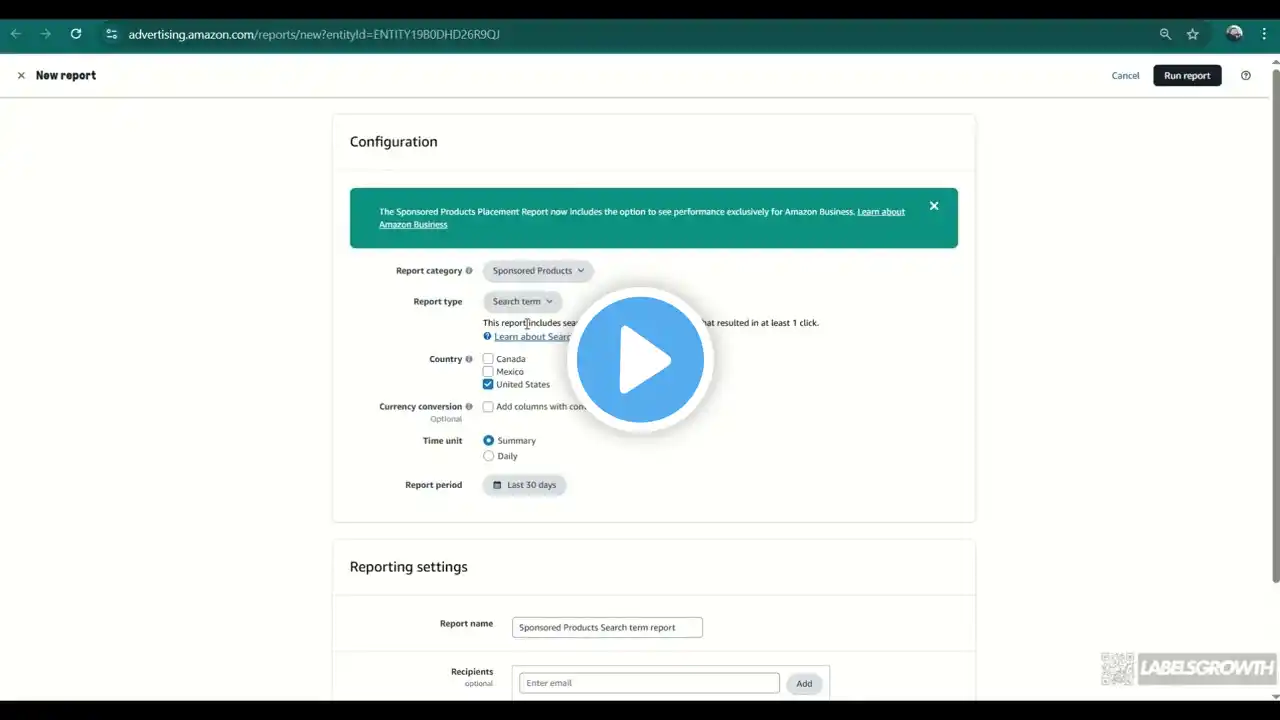1280x720 pixels.
Task: Click the help icon beside Learn about Search
Action: tap(487, 337)
